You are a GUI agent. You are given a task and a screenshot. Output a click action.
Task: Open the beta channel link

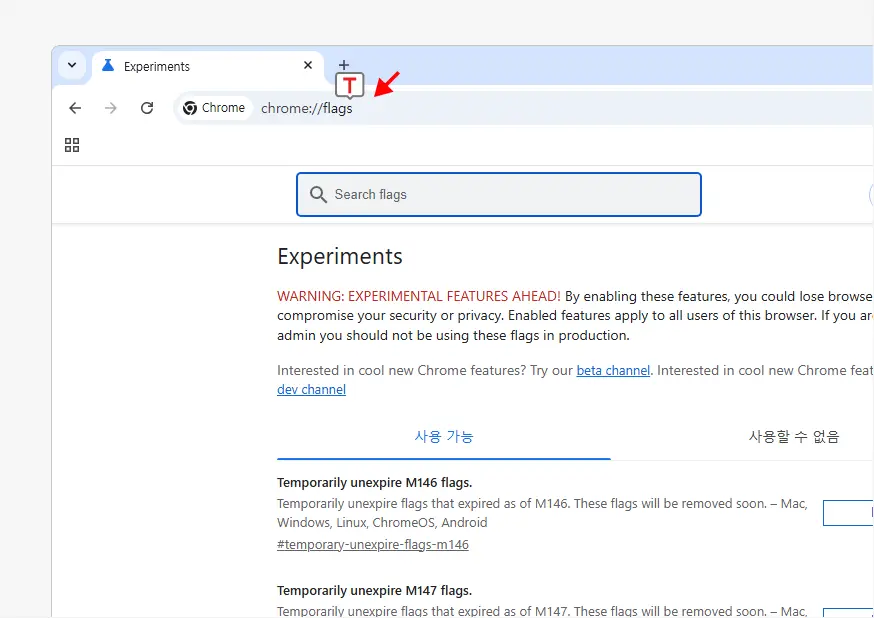tap(613, 371)
